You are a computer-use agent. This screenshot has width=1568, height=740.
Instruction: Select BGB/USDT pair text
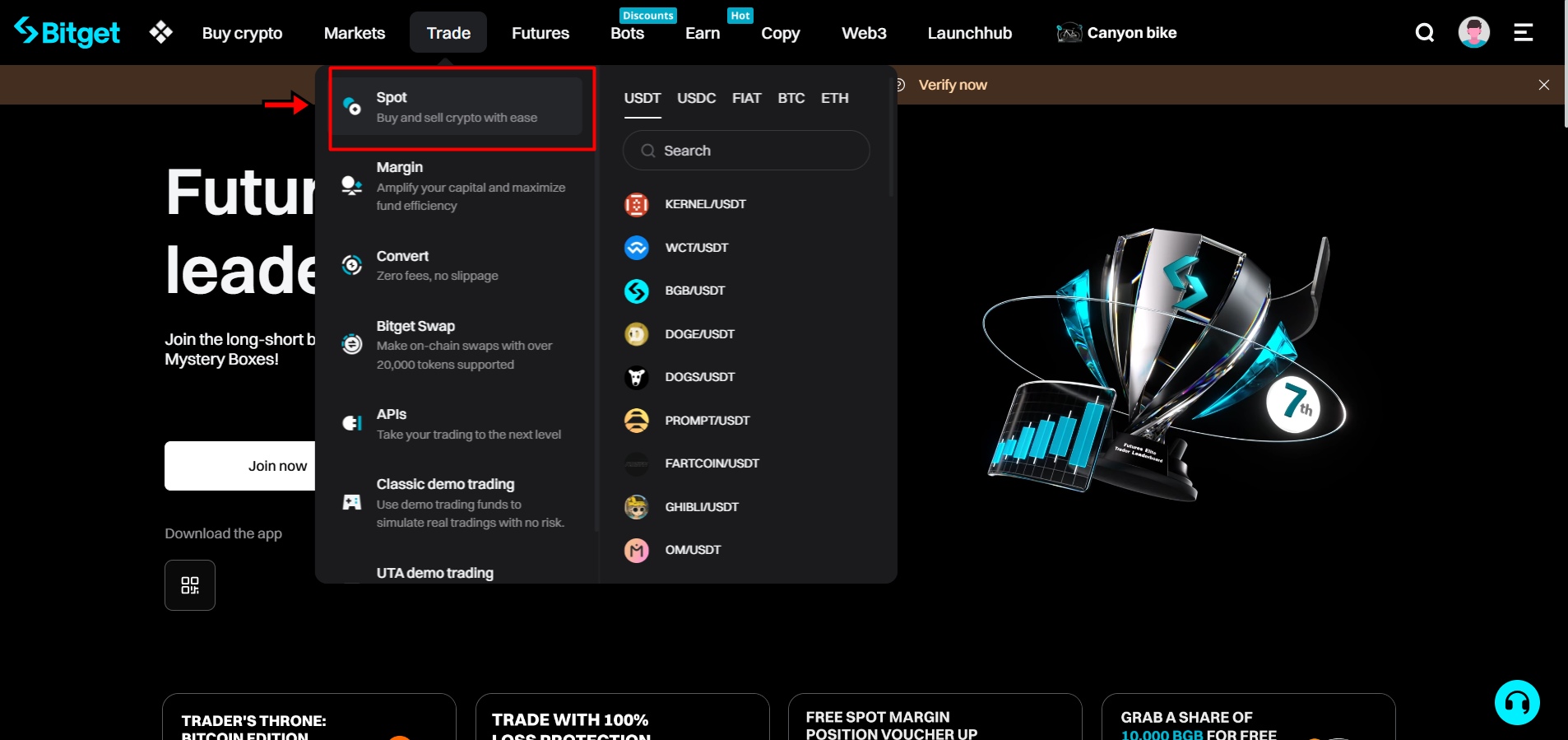tap(695, 291)
